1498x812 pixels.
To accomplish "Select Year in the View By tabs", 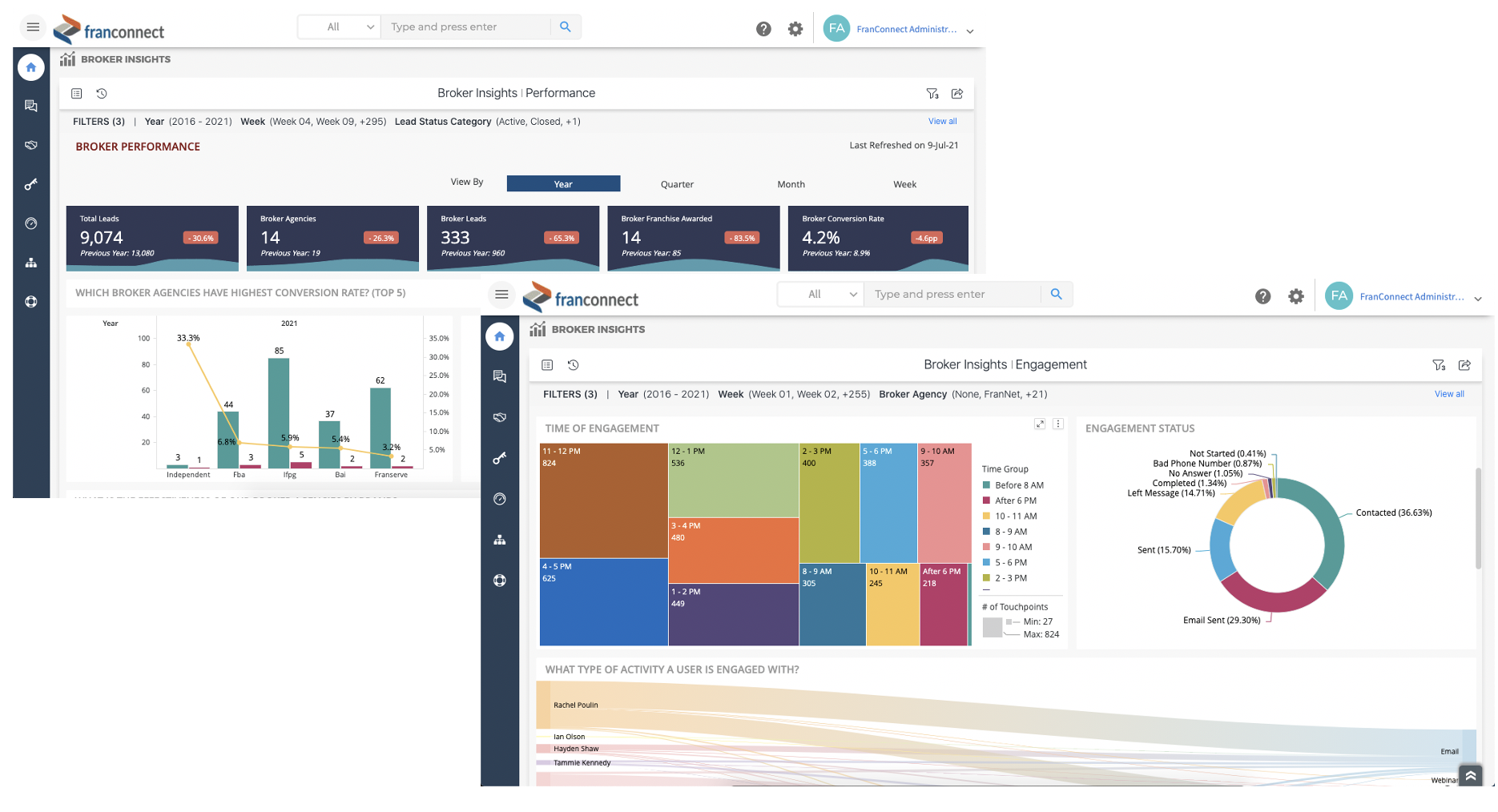I will pyautogui.click(x=563, y=183).
